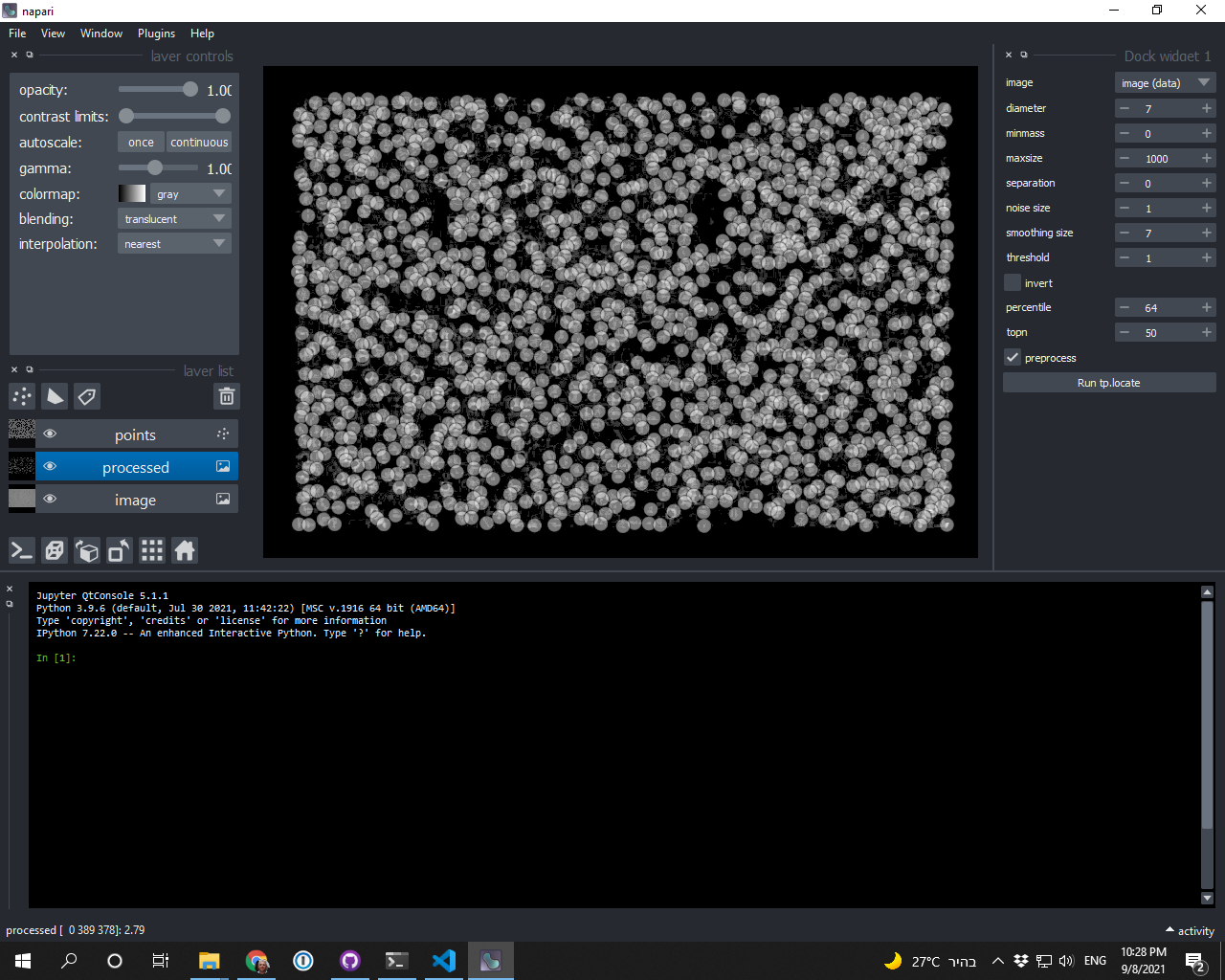1225x980 pixels.
Task: Open the Plugins menu
Action: coord(156,33)
